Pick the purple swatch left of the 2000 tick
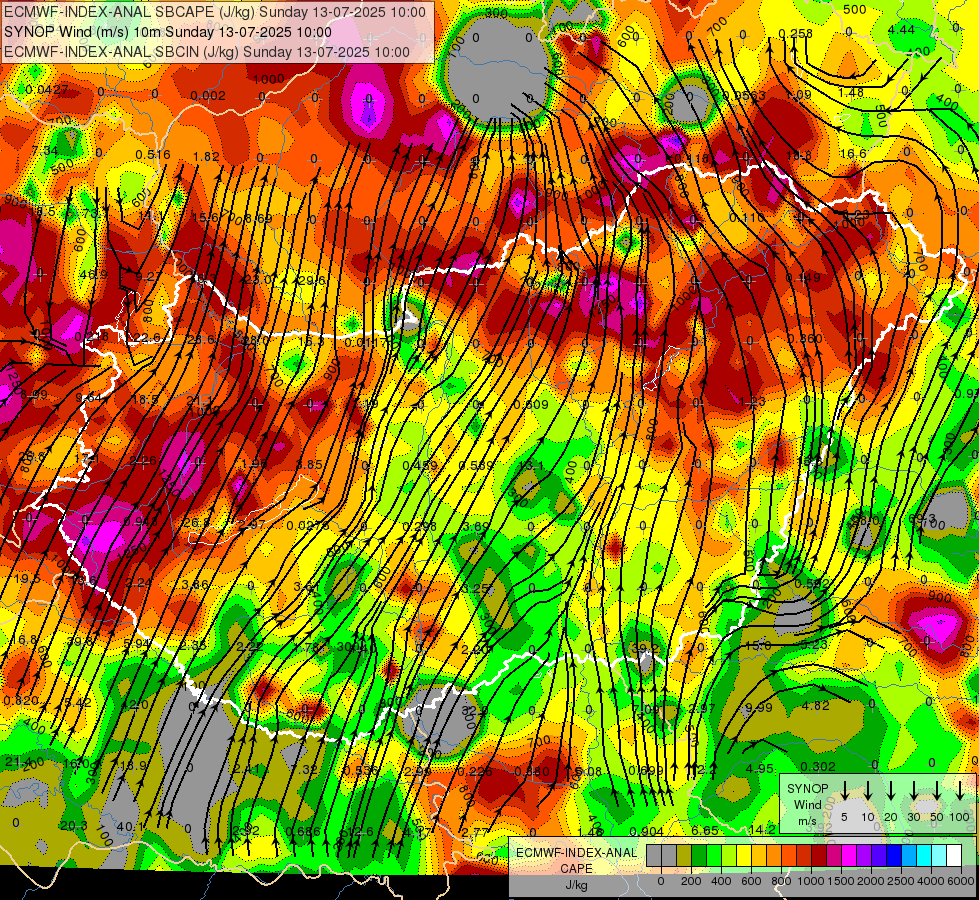Viewport: 979px width, 900px height. 865,855
